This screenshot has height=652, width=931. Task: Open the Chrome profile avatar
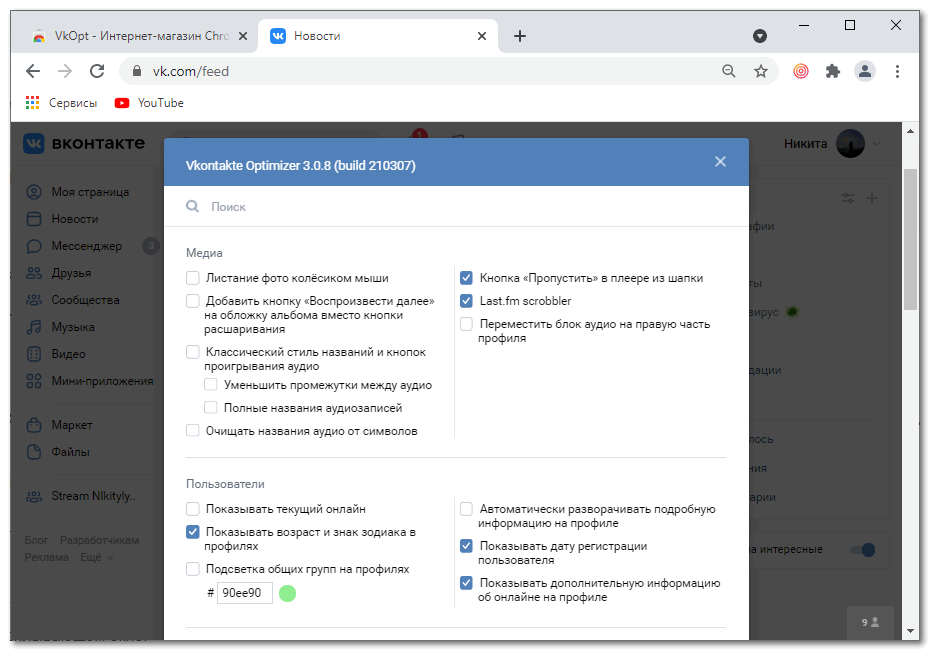pyautogui.click(x=865, y=71)
